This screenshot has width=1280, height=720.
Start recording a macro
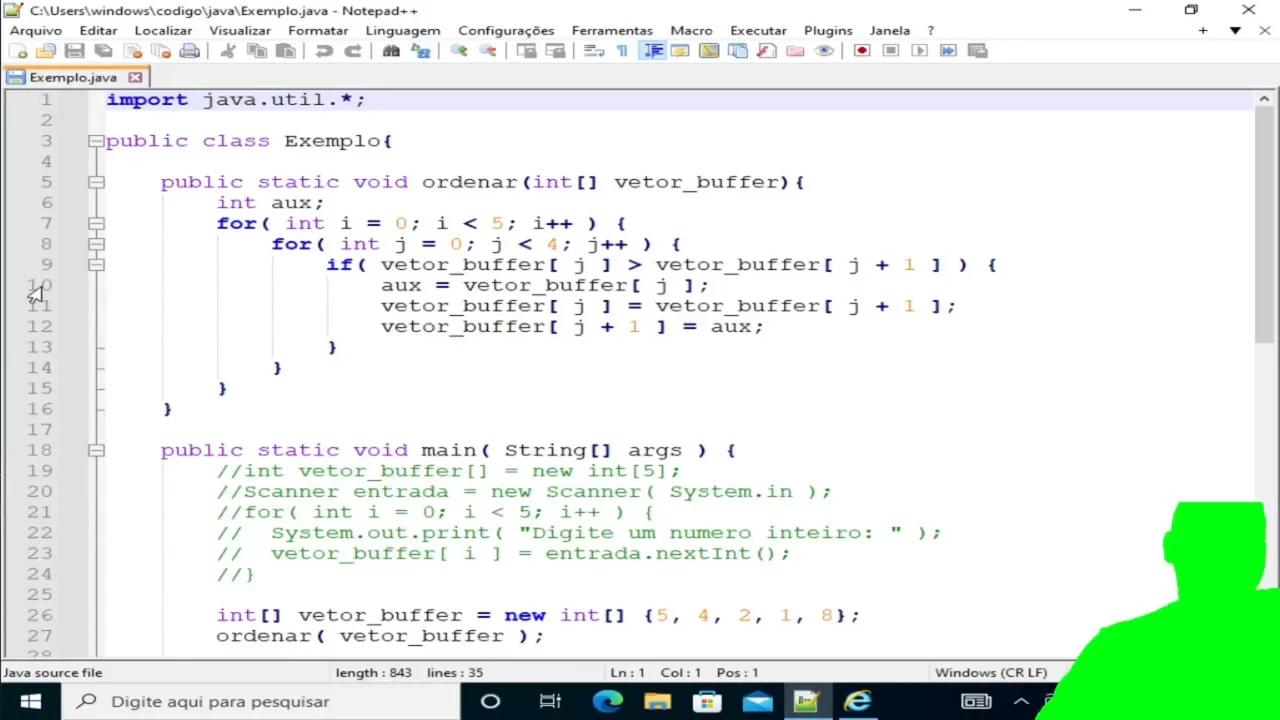pos(861,51)
